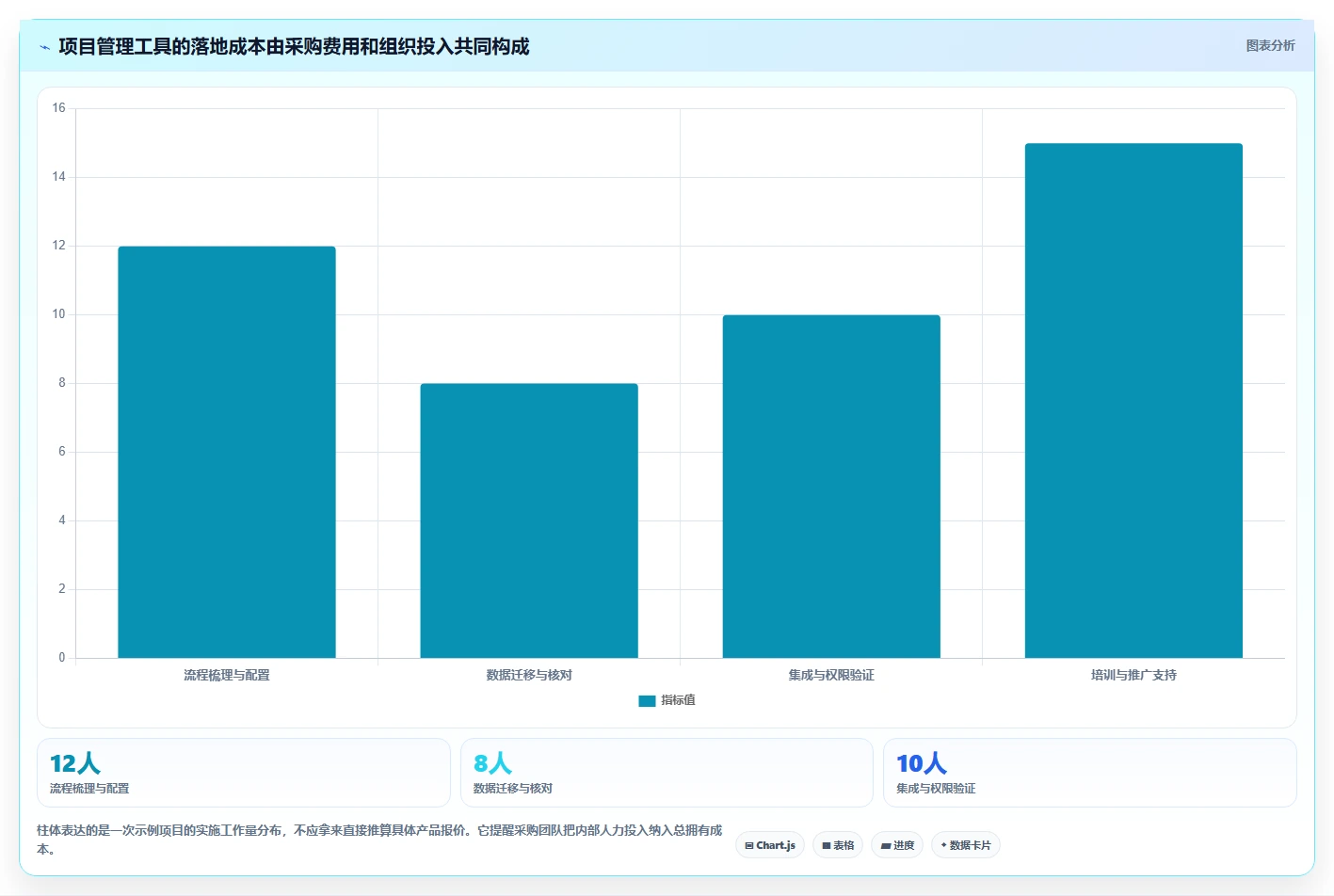The image size is (1334, 896).
Task: Click the 12人 value text
Action: (x=75, y=763)
